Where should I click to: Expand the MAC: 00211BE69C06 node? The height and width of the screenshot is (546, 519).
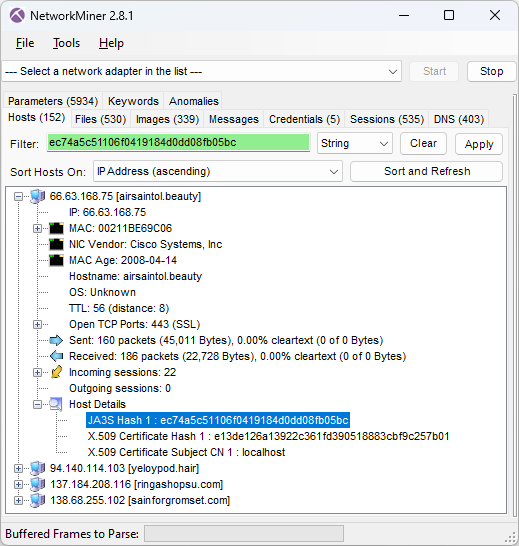click(x=37, y=229)
